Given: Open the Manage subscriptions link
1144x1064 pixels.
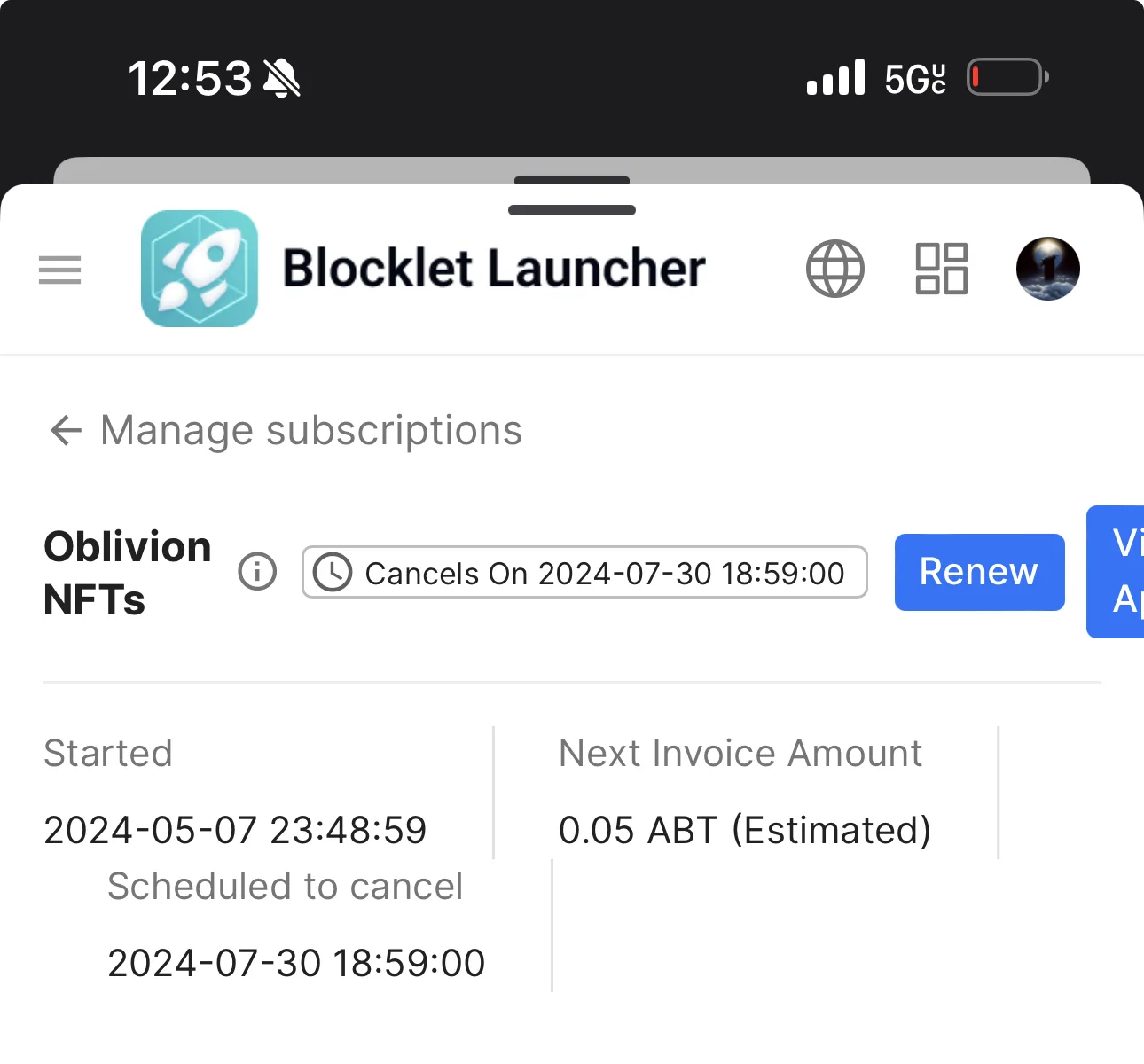Looking at the screenshot, I should click(311, 430).
